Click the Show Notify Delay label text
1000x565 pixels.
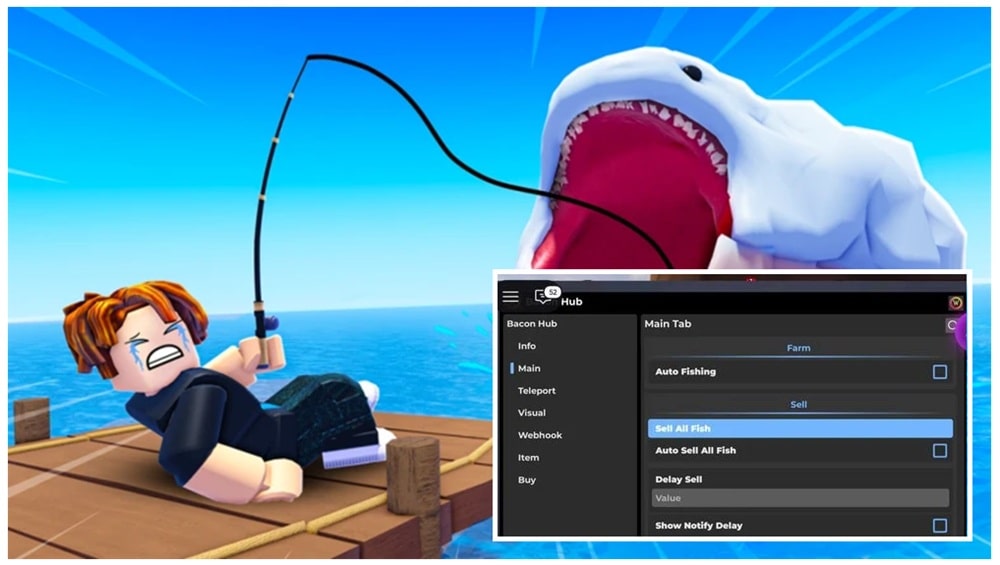699,525
